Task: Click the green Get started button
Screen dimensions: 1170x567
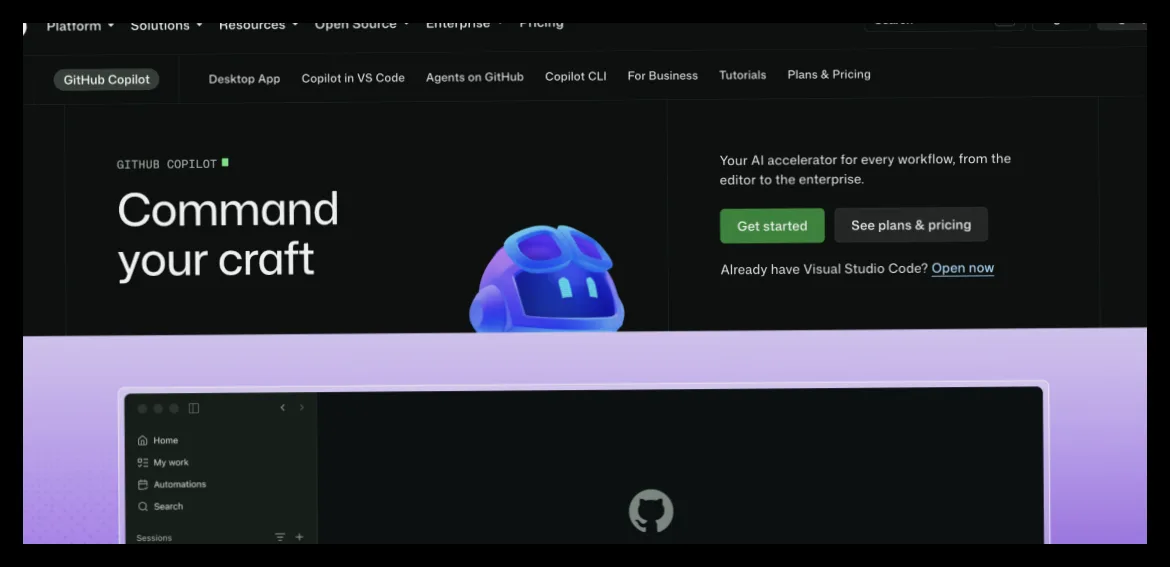Action: point(772,226)
